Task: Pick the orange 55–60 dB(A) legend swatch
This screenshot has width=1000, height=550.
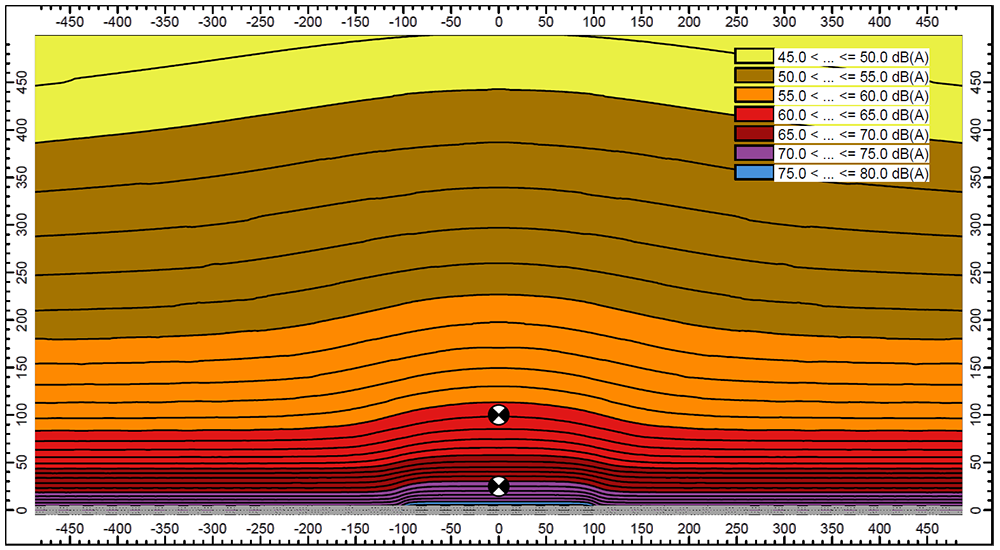Action: pos(753,96)
